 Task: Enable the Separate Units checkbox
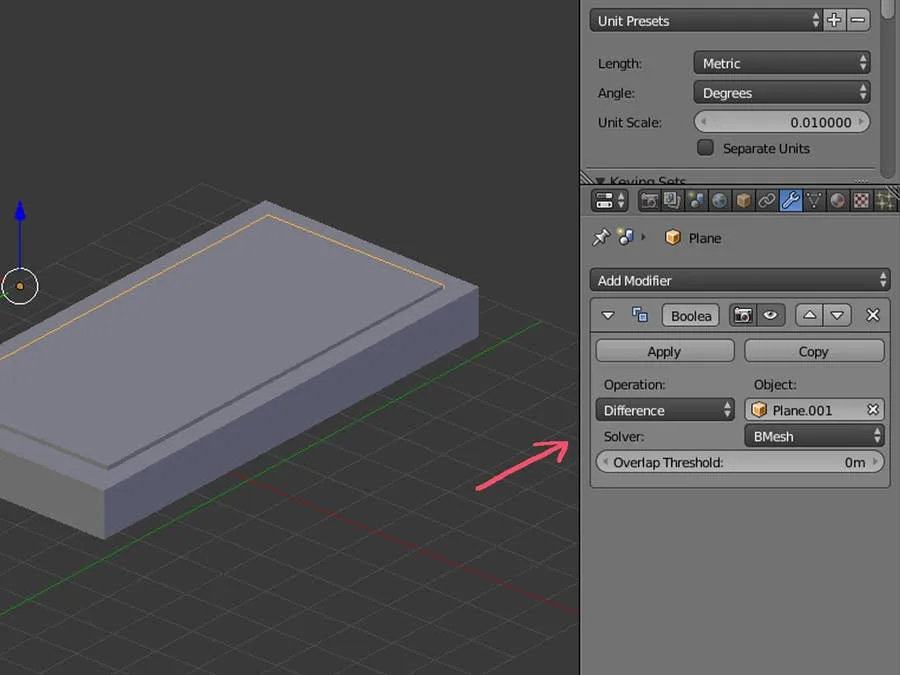(x=706, y=148)
